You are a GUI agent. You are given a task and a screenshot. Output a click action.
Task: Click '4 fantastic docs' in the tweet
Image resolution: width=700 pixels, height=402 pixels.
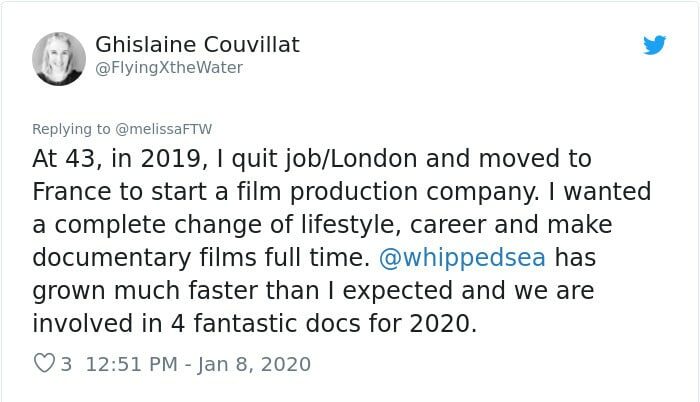[266, 323]
